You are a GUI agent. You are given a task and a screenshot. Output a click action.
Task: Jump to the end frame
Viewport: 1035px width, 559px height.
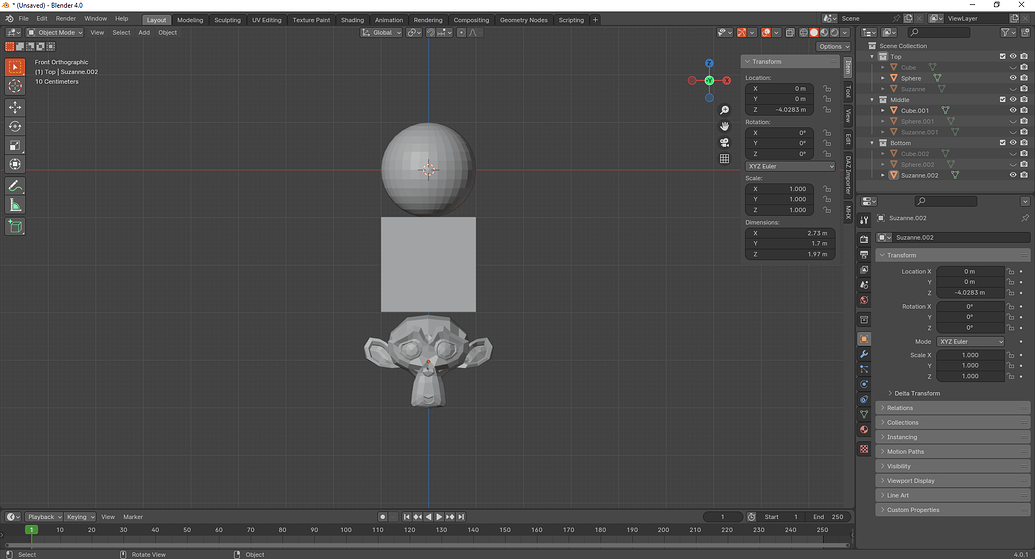tap(461, 517)
